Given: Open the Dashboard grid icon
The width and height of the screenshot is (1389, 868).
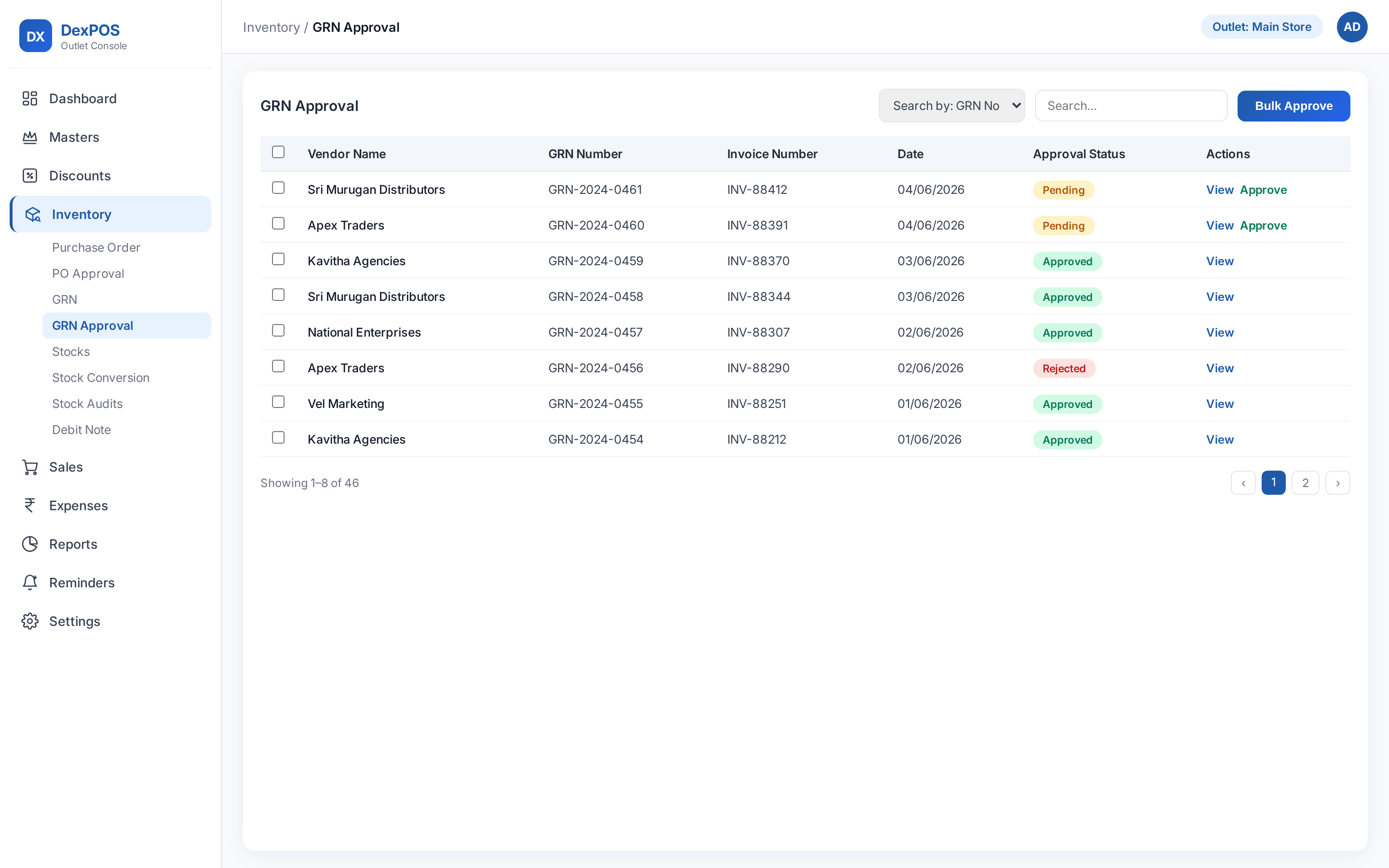Looking at the screenshot, I should click(x=30, y=98).
